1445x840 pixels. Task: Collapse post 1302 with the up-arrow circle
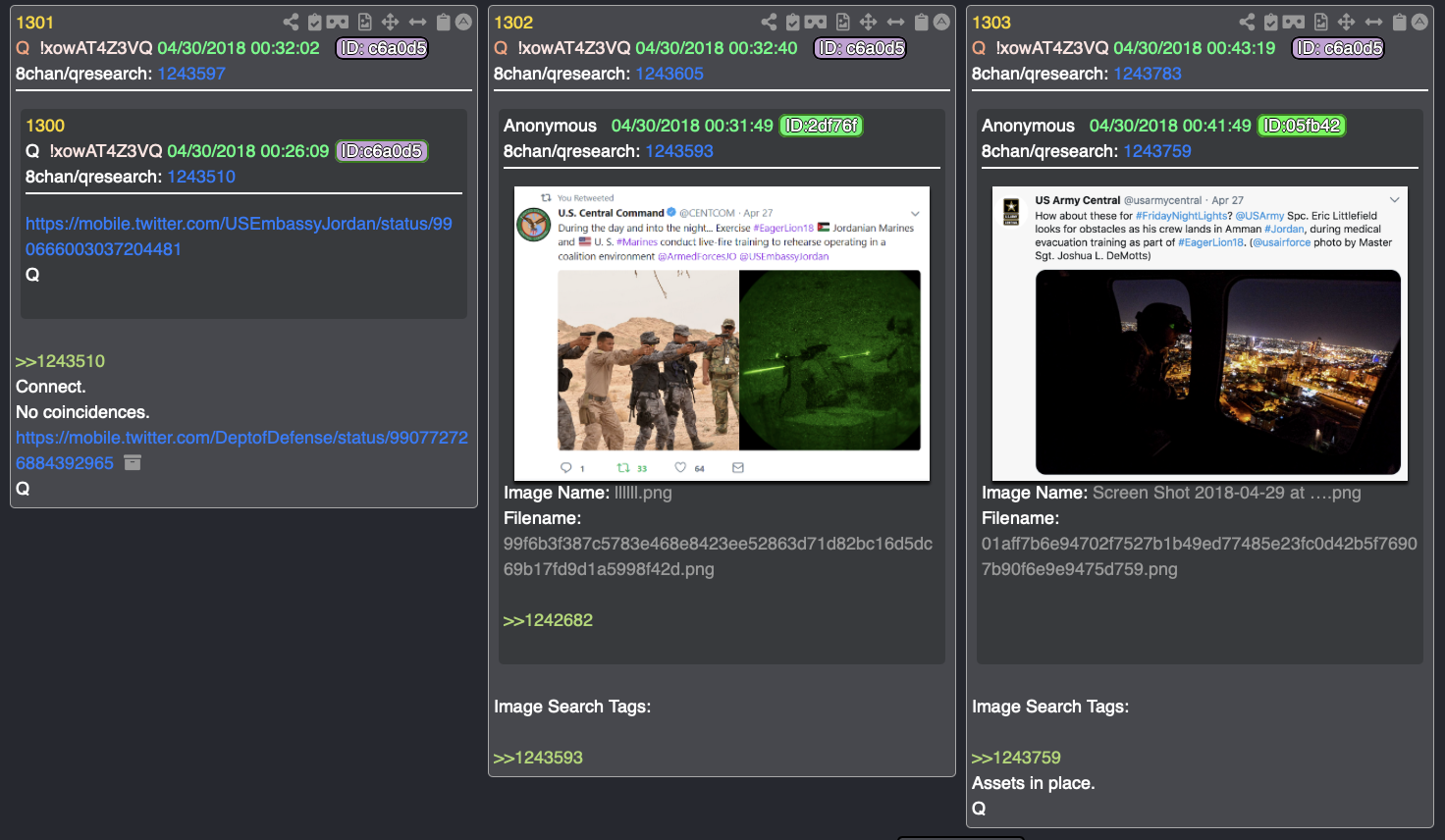point(941,22)
